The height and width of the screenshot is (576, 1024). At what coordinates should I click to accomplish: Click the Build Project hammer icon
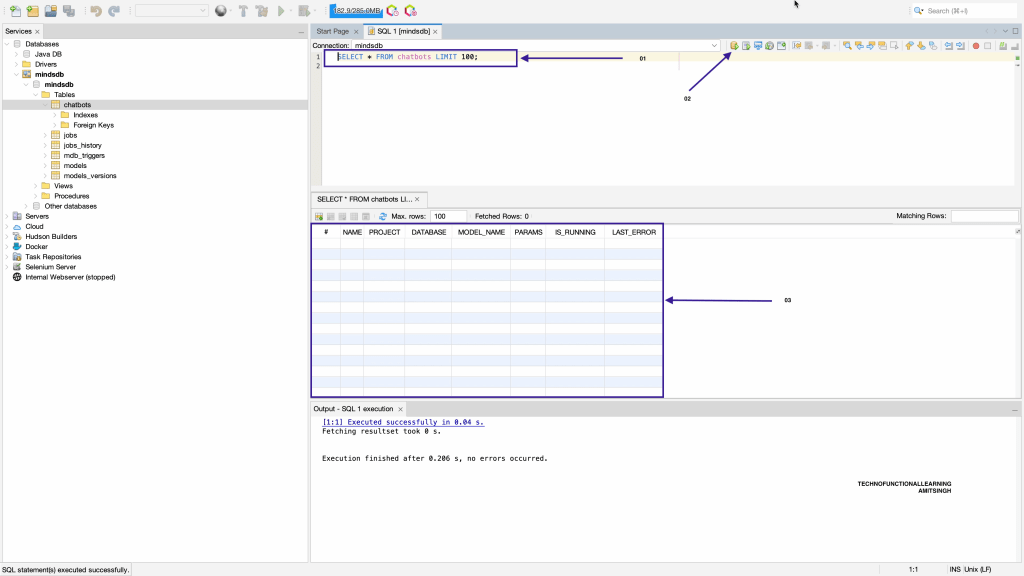point(243,10)
